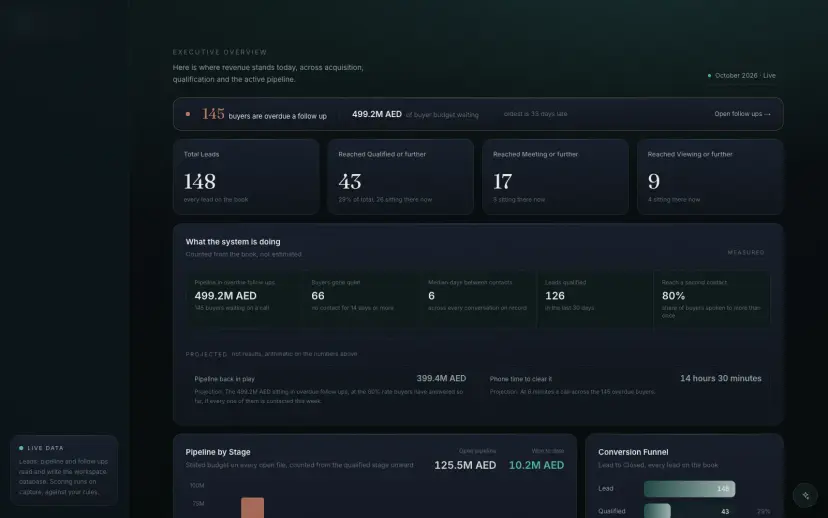Click the green Live Data dot
828x518 pixels.
tap(21, 448)
